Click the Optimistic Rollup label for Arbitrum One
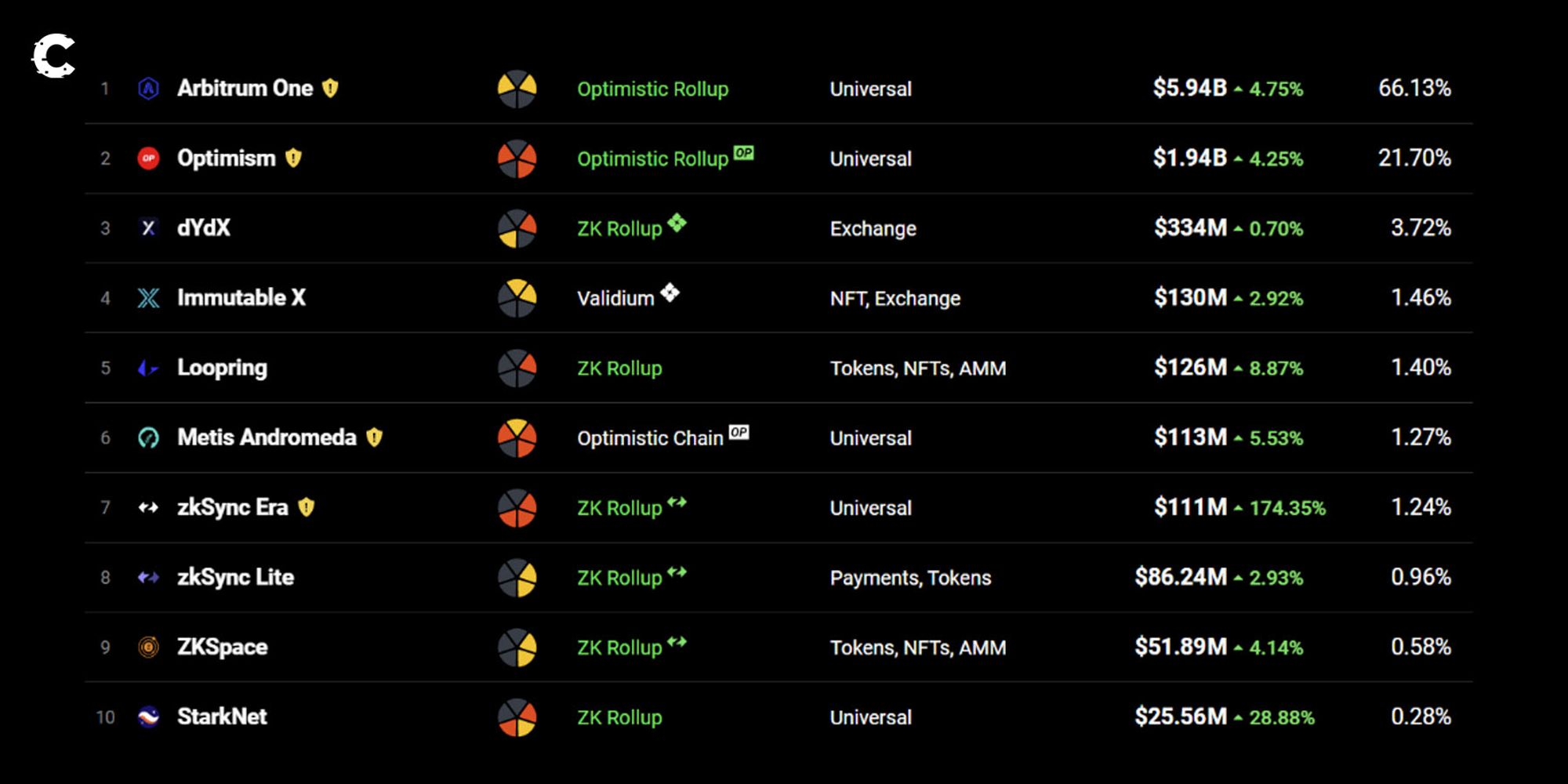 (x=652, y=89)
